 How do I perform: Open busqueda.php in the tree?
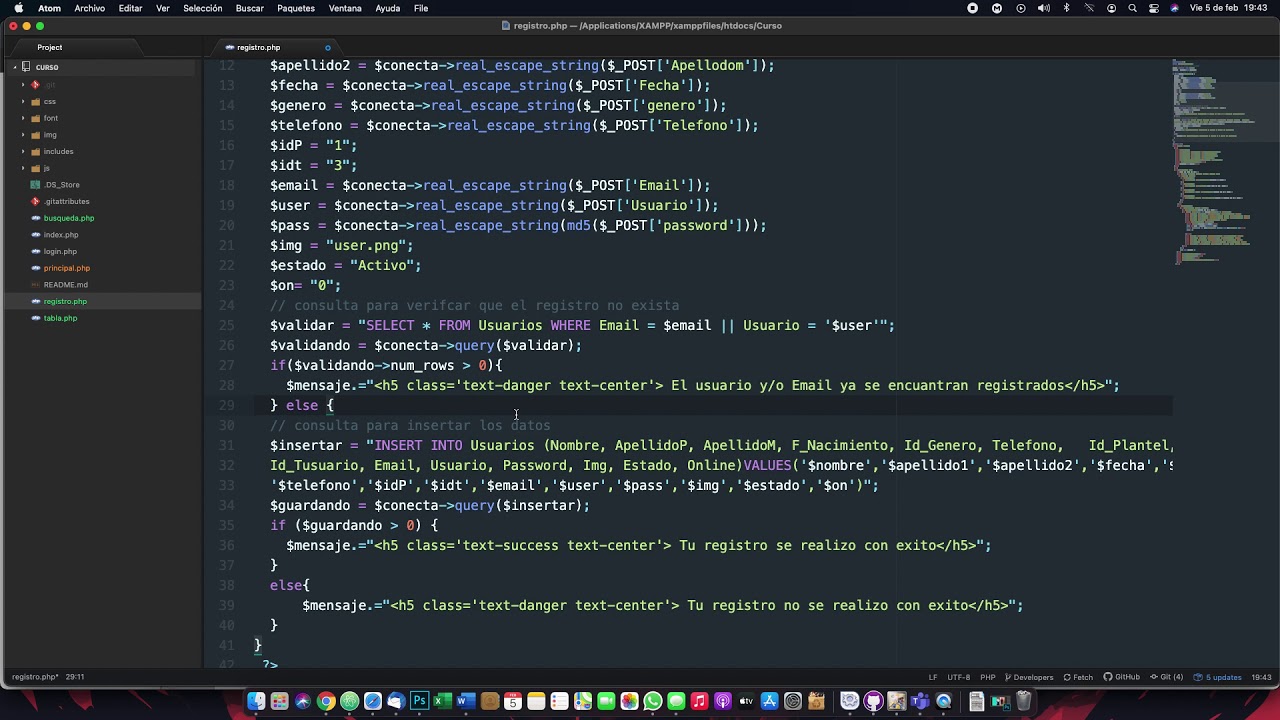[68, 218]
